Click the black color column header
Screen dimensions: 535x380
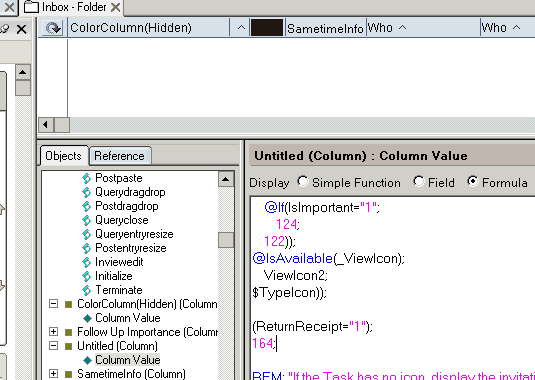267,28
